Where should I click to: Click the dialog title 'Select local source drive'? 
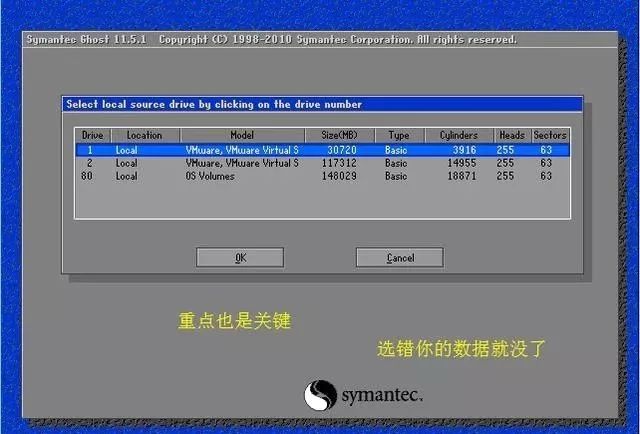(x=214, y=105)
